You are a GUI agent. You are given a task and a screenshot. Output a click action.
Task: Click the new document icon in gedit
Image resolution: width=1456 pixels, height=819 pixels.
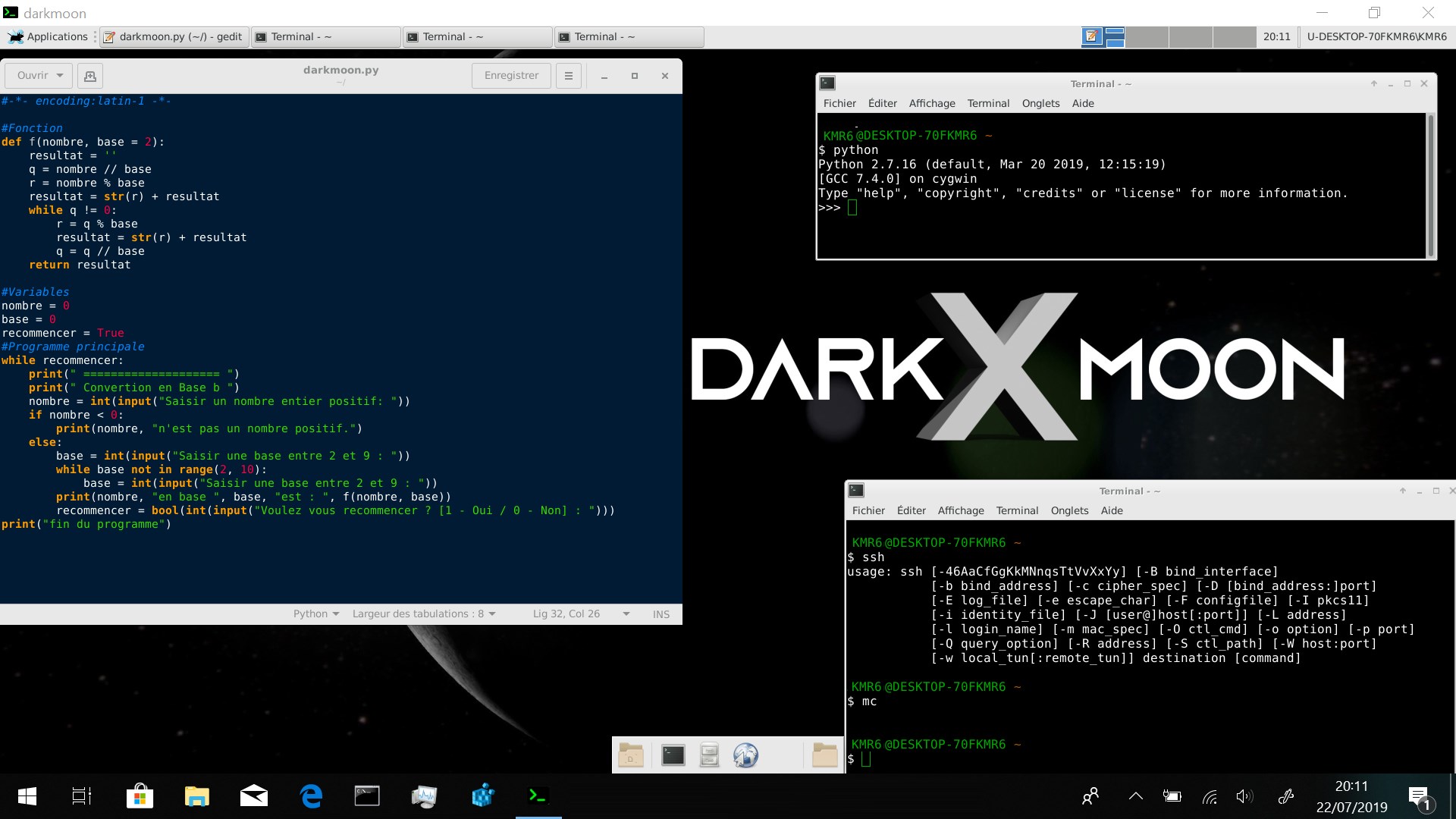[89, 76]
